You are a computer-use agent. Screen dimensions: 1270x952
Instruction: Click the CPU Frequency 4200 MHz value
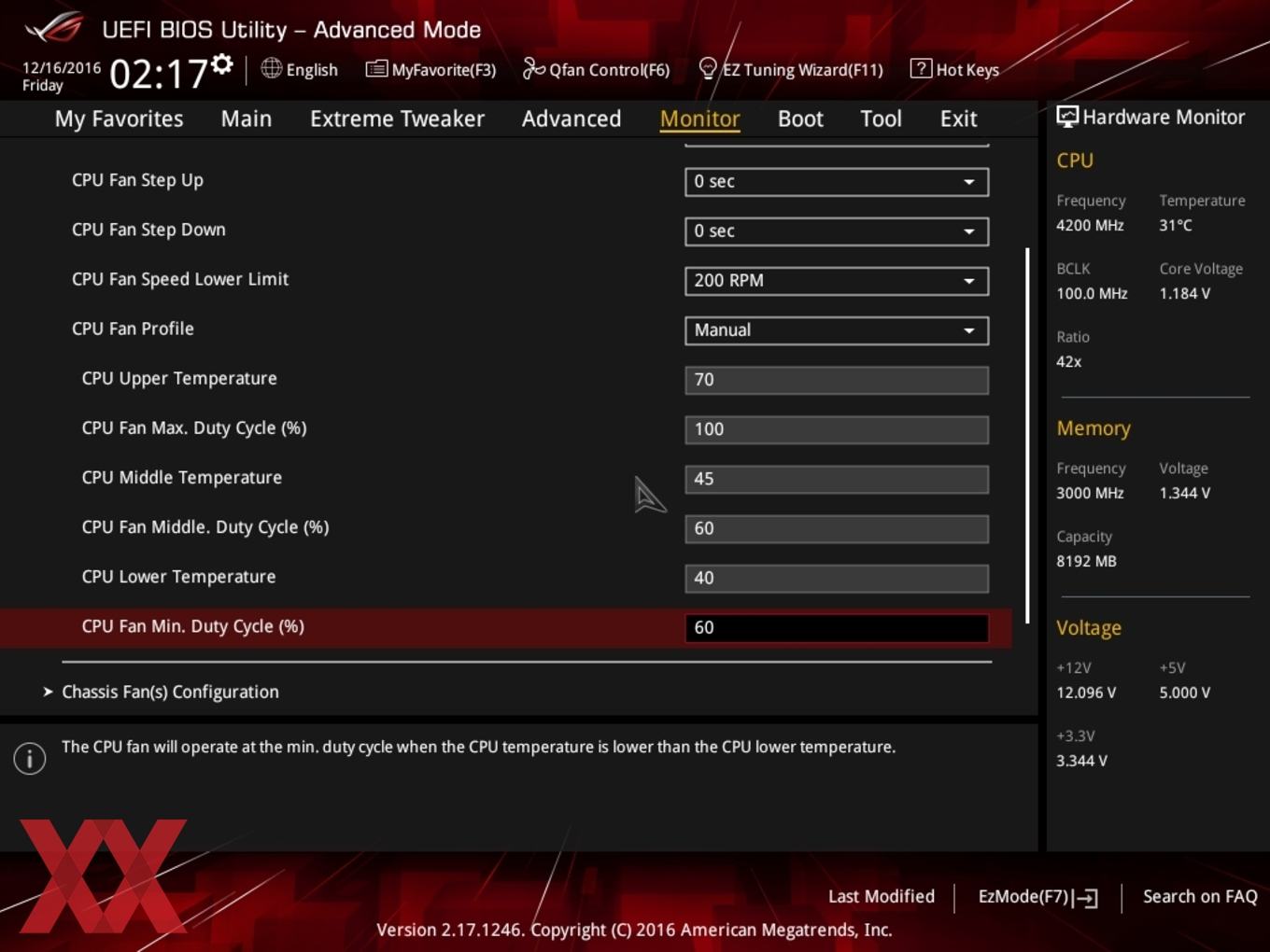click(1090, 225)
